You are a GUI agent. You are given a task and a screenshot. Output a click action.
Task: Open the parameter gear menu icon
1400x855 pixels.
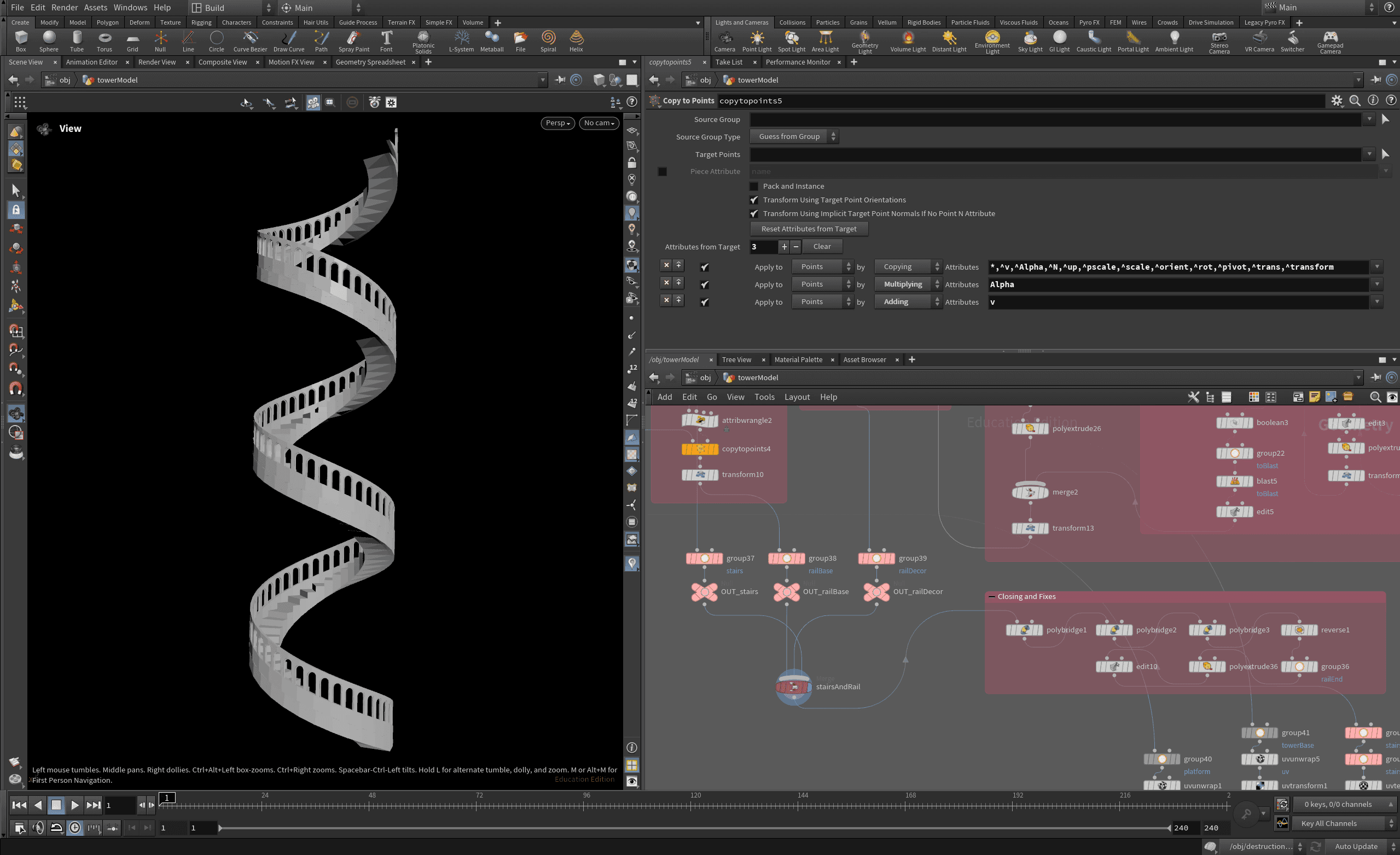1337,101
